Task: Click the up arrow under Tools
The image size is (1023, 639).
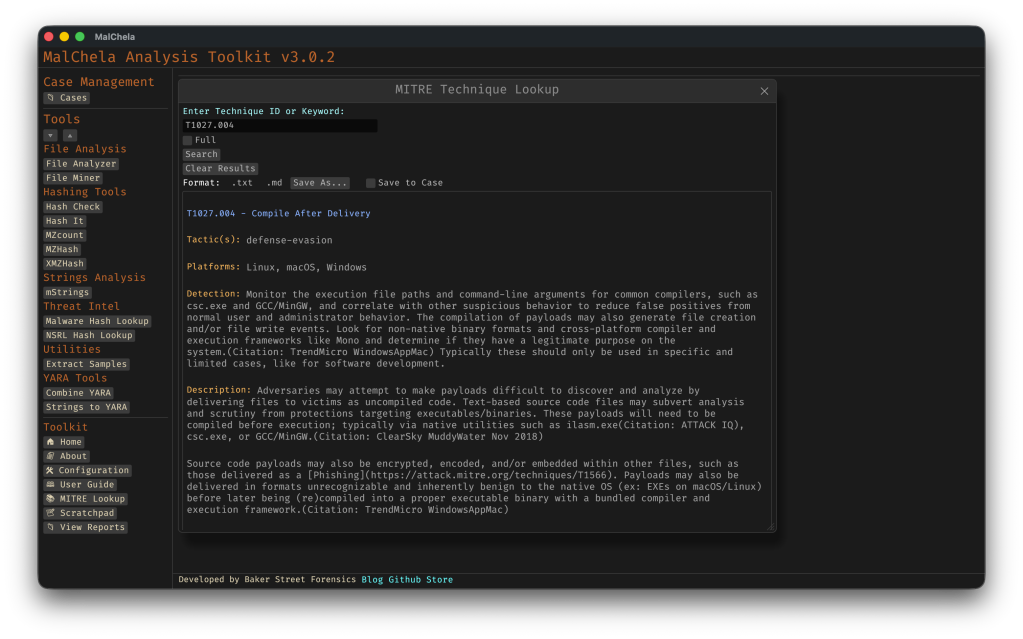Action: [x=70, y=135]
